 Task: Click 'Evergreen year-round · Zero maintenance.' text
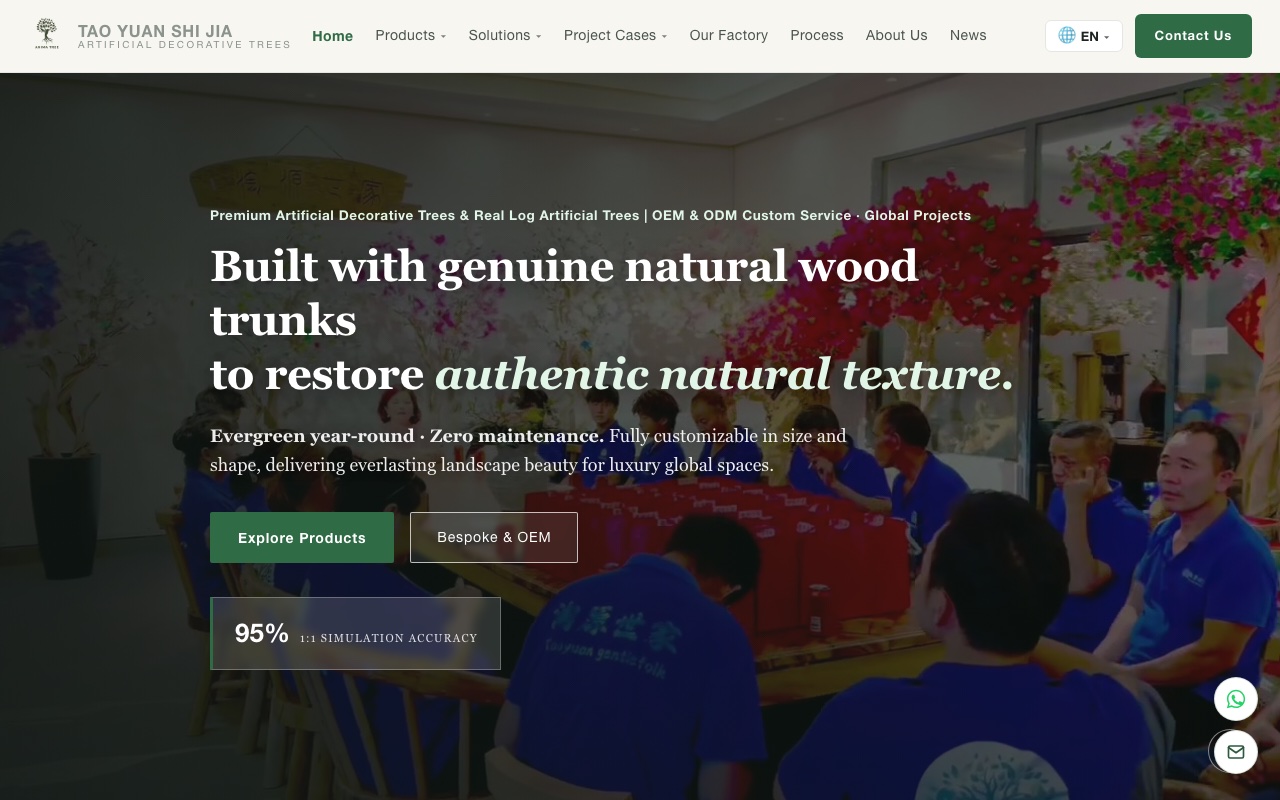(x=407, y=436)
